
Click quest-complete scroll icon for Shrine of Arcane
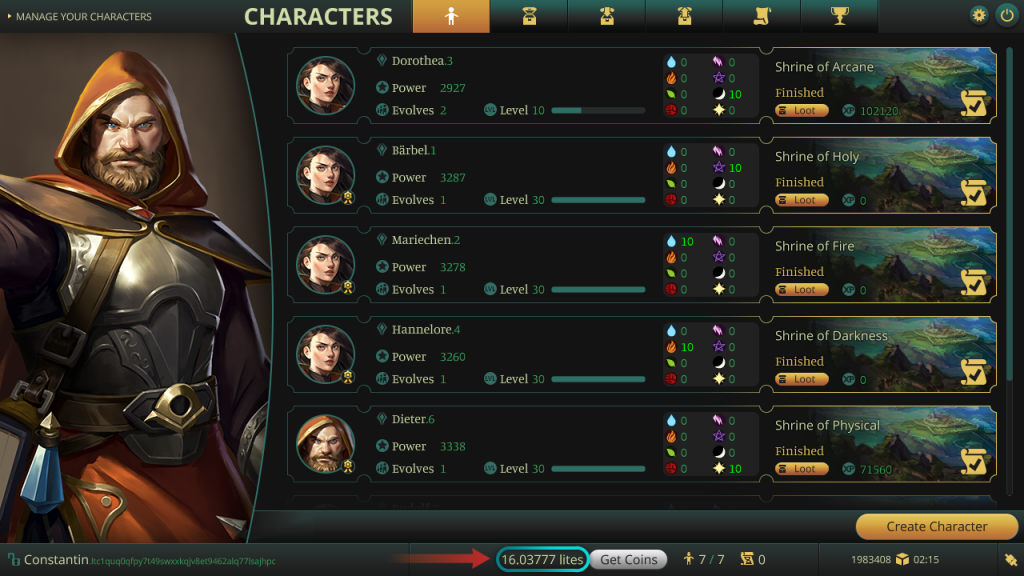[x=974, y=103]
